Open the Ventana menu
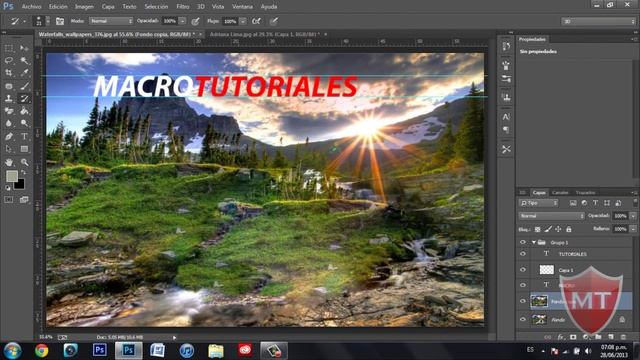 (242, 7)
